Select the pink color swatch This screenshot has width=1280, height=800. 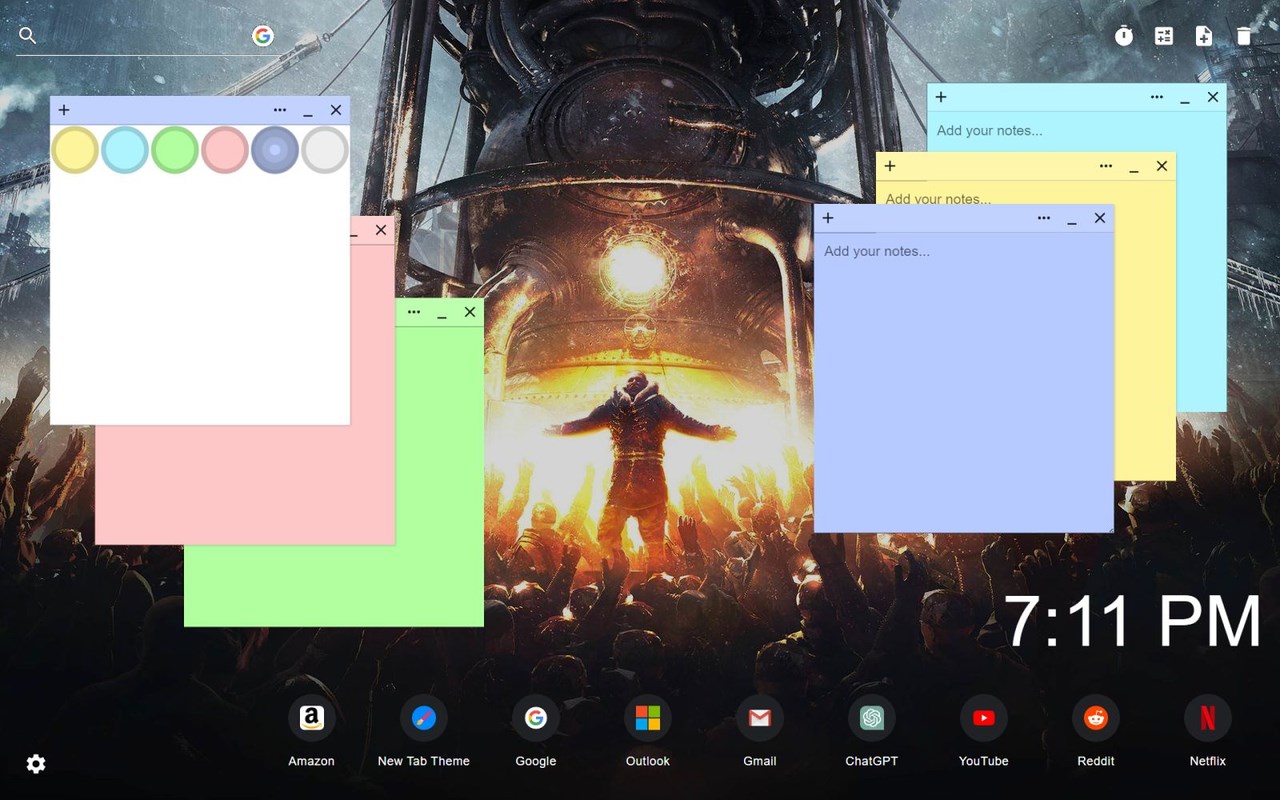[225, 150]
